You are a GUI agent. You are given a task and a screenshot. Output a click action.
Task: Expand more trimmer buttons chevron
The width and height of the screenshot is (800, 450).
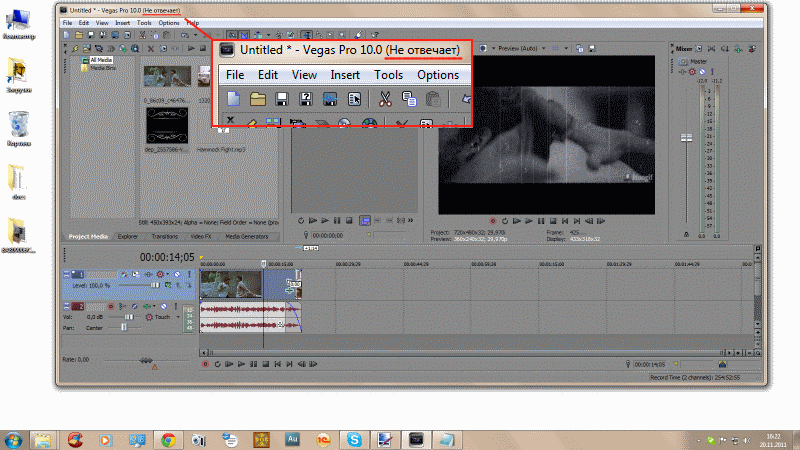(410, 220)
